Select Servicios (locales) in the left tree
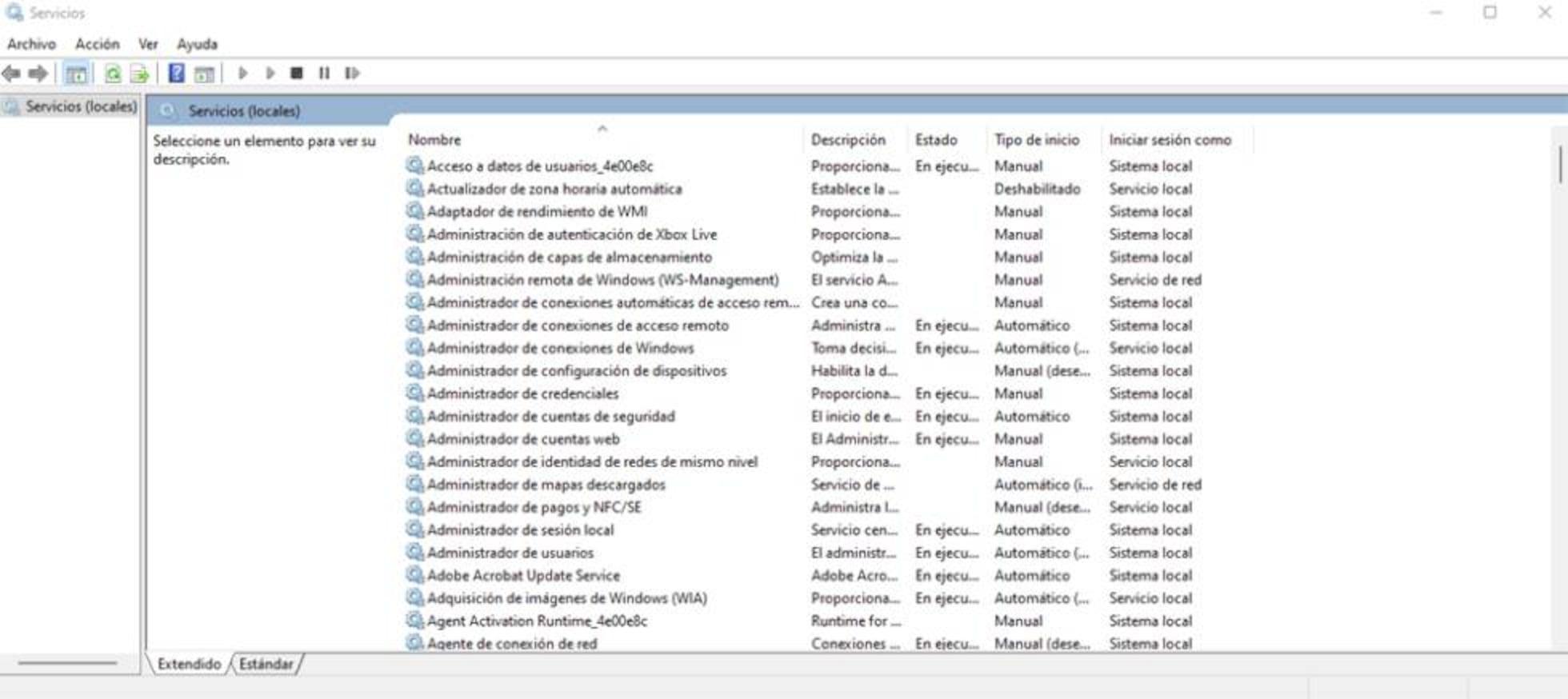The width and height of the screenshot is (1568, 699). coord(81,106)
